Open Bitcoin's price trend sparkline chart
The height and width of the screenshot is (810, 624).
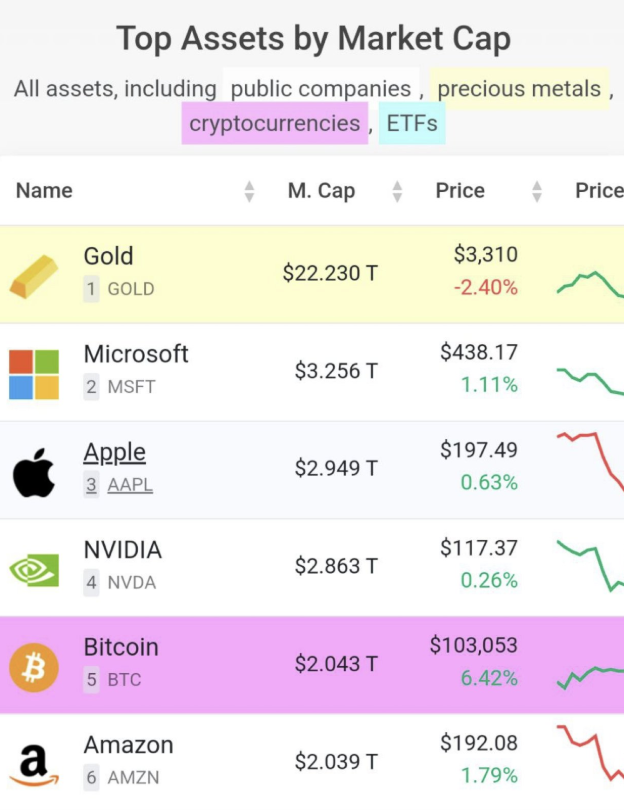coord(590,675)
